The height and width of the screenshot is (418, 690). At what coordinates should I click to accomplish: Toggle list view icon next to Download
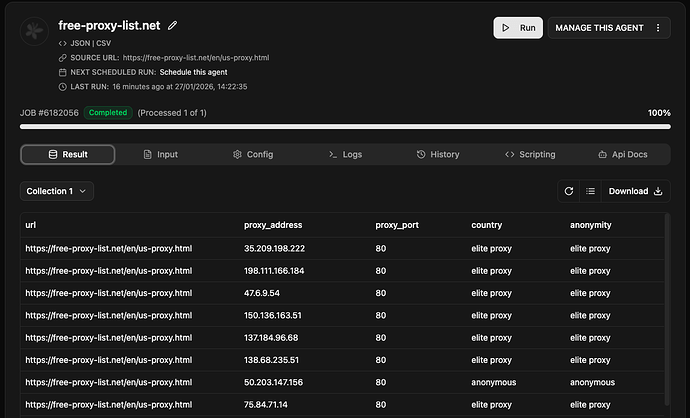point(590,191)
